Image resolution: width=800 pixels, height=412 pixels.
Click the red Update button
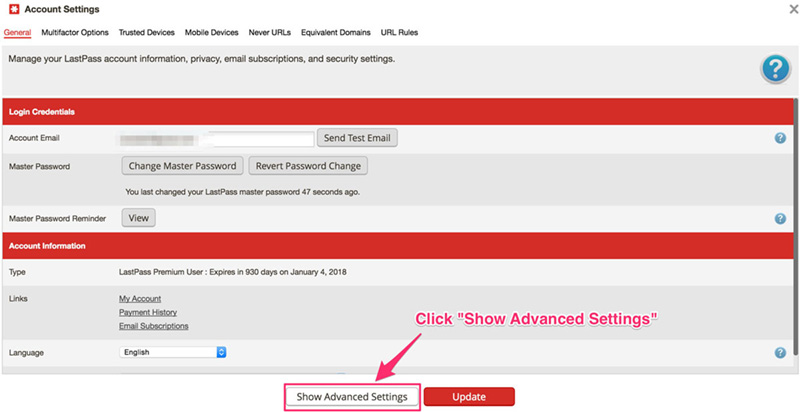(x=469, y=397)
